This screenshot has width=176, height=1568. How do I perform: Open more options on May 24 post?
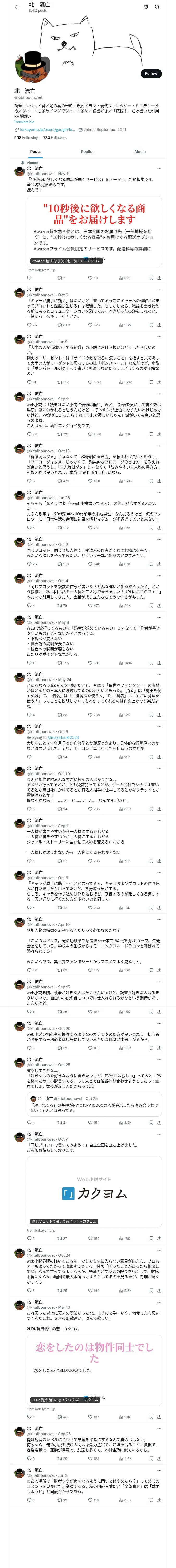point(160,675)
